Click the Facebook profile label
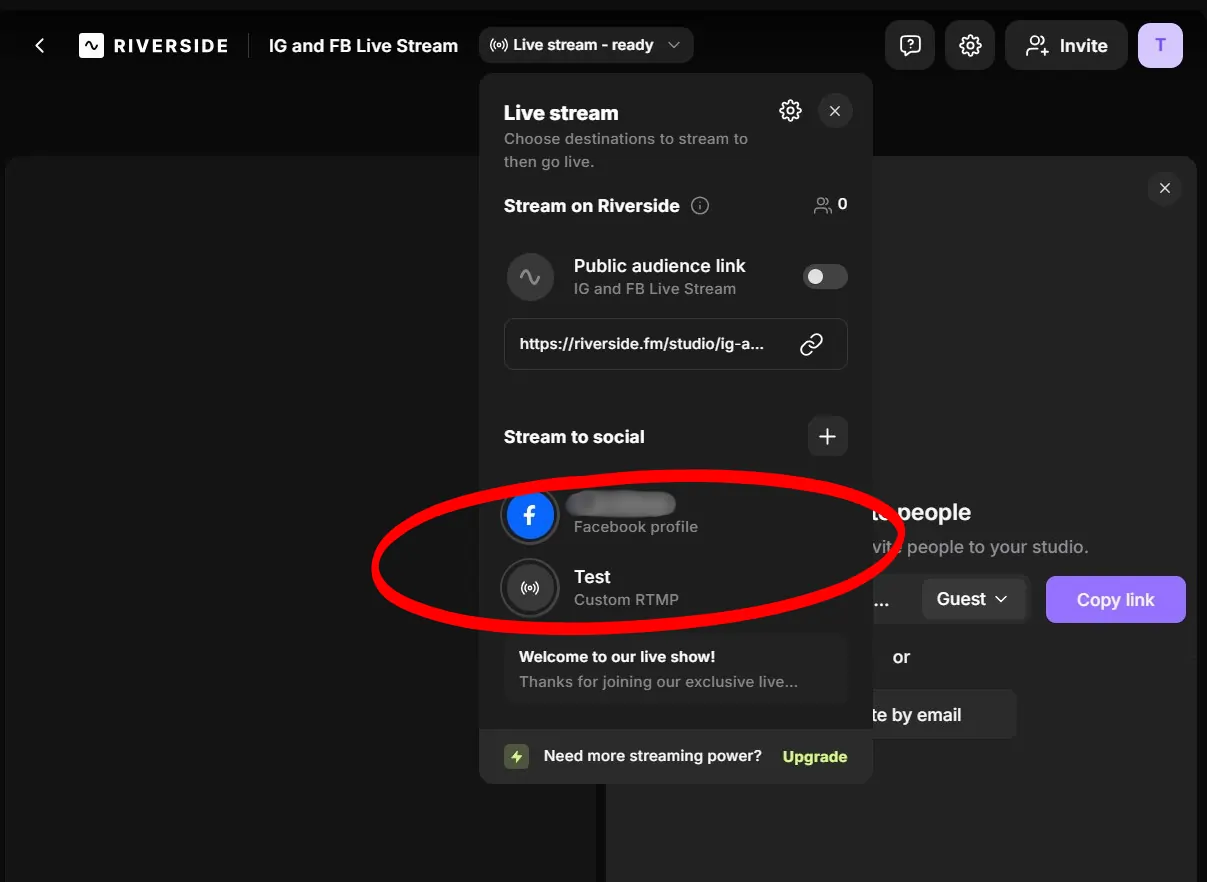This screenshot has height=882, width=1207. coord(636,527)
